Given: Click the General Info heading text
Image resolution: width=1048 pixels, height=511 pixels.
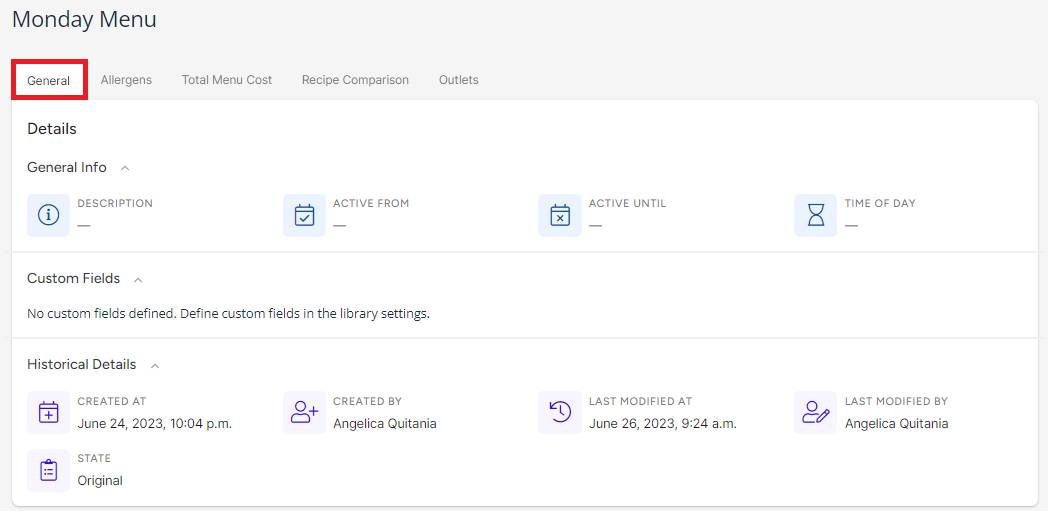Looking at the screenshot, I should pyautogui.click(x=67, y=168).
